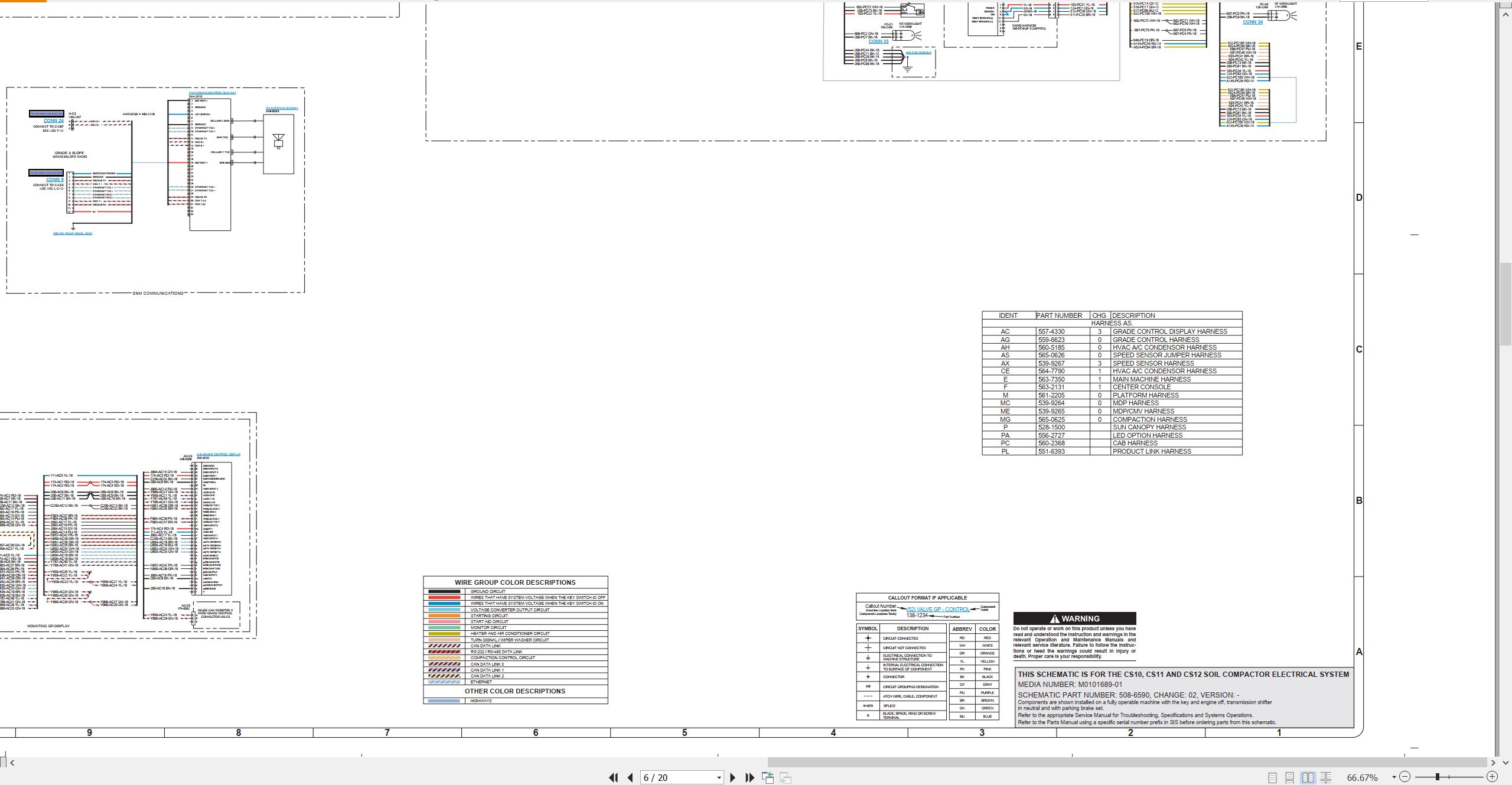Image resolution: width=1512 pixels, height=785 pixels.
Task: Open the CONN 9 link
Action: coord(55,180)
